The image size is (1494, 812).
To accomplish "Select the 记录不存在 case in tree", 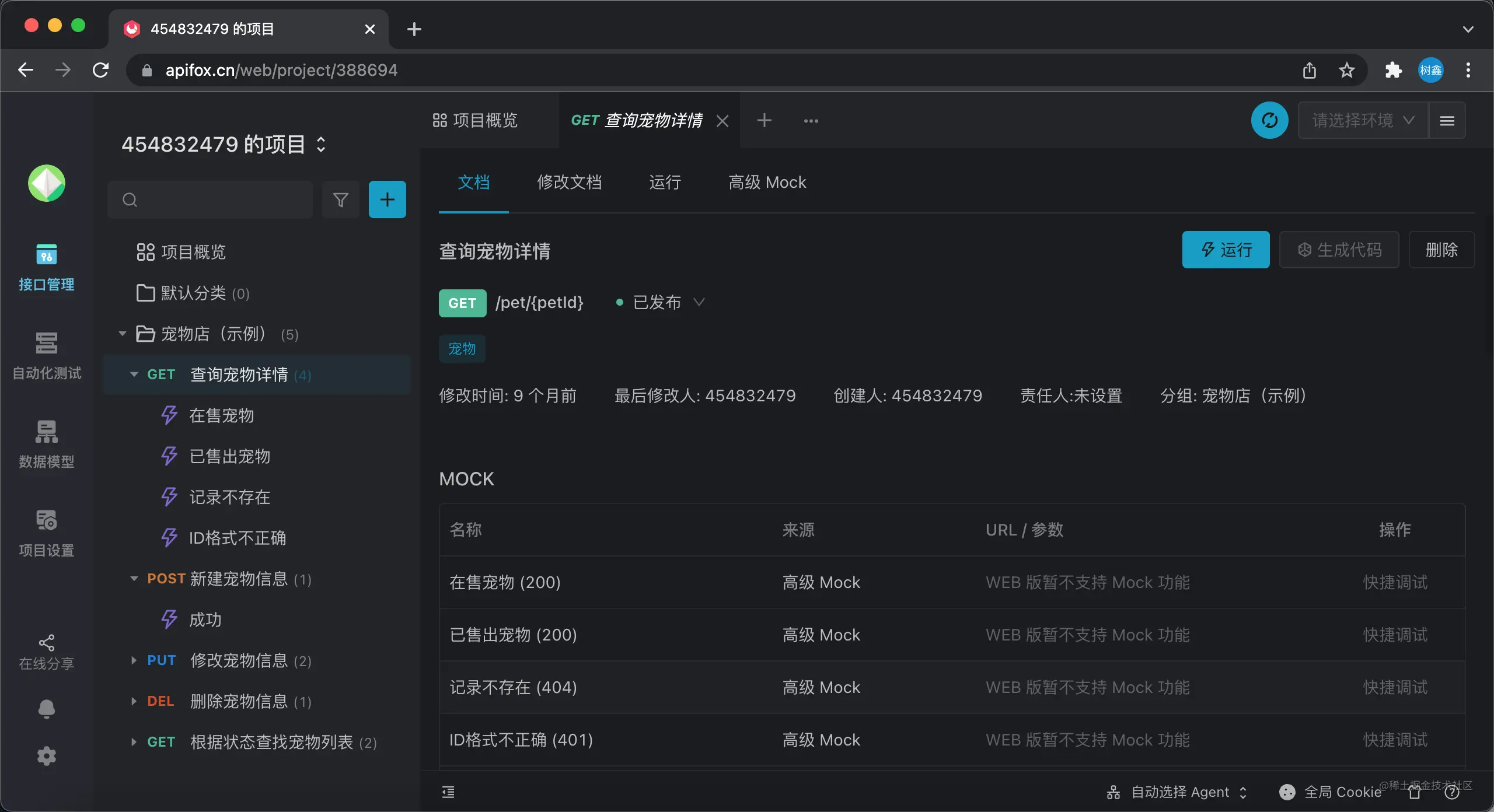I will coord(229,497).
